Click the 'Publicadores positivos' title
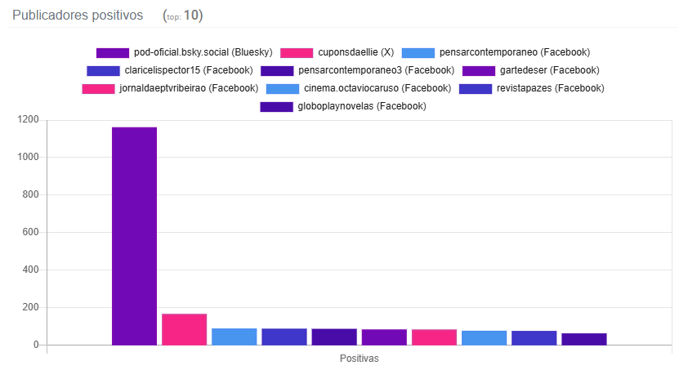 click(78, 15)
